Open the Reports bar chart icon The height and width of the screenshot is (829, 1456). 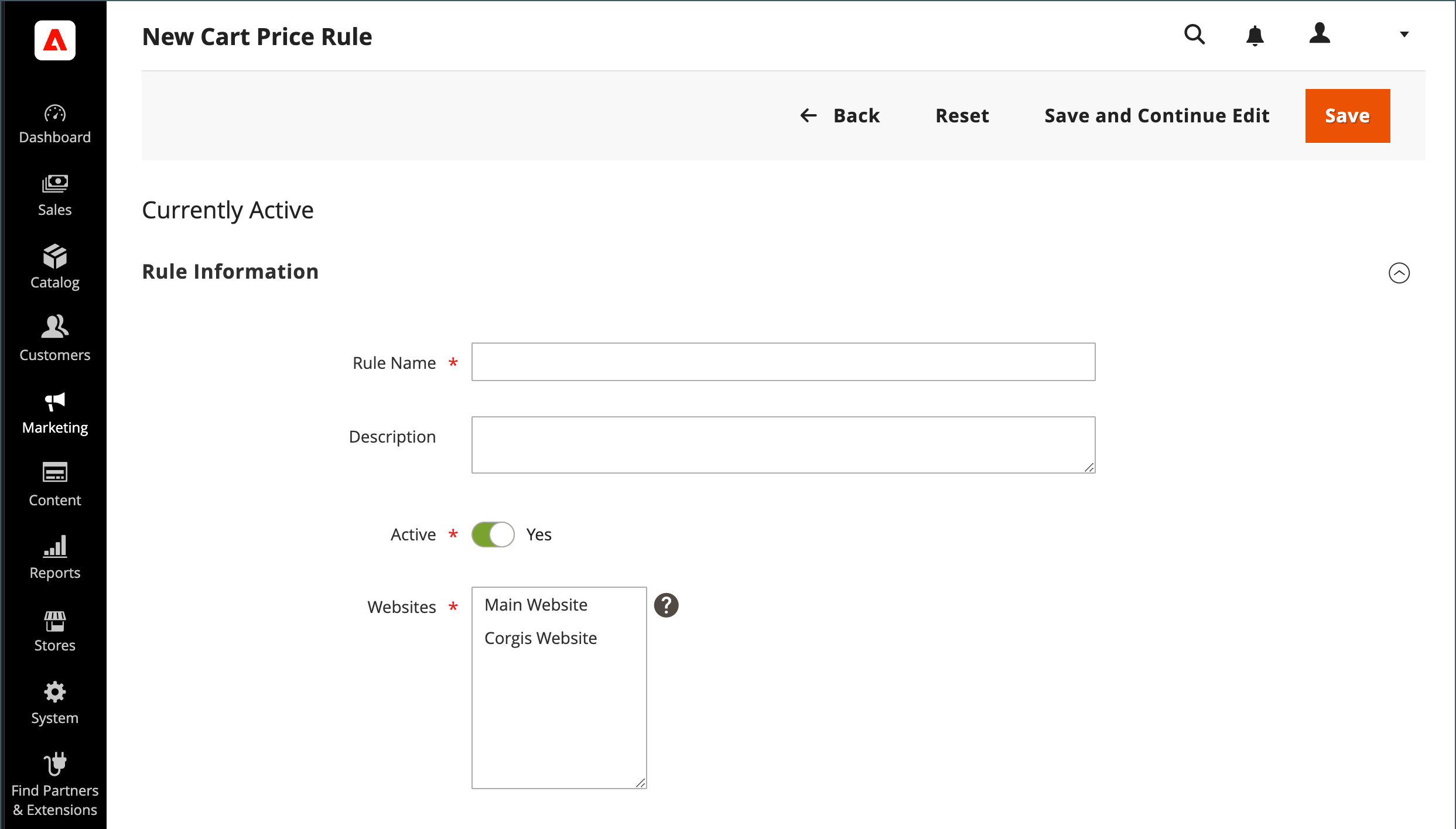tap(54, 546)
